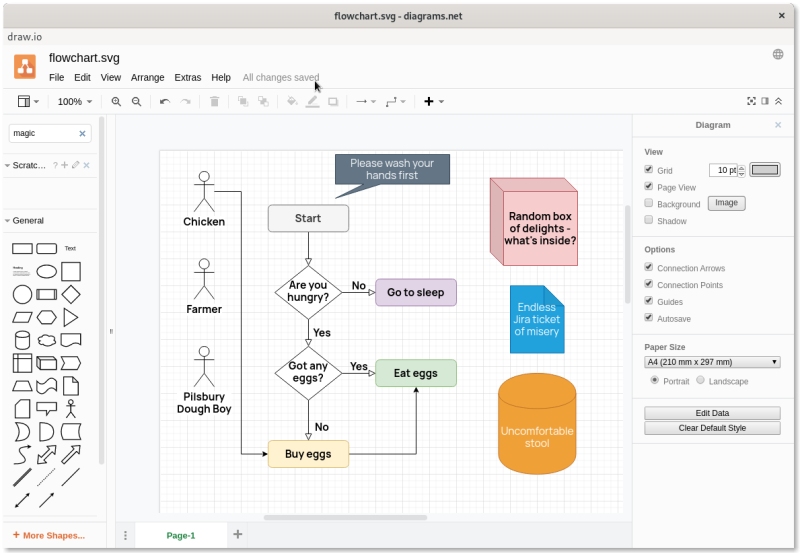Select the actor stick figure shape
Screen dimensions: 800x553
[x=70, y=409]
